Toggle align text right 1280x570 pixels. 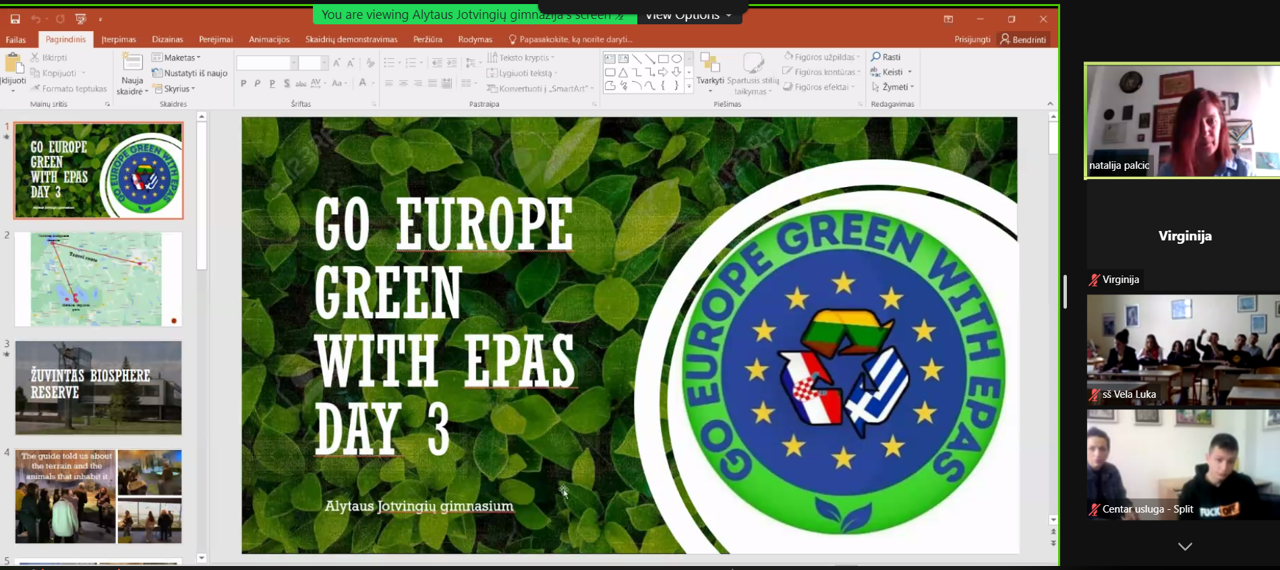click(x=417, y=84)
